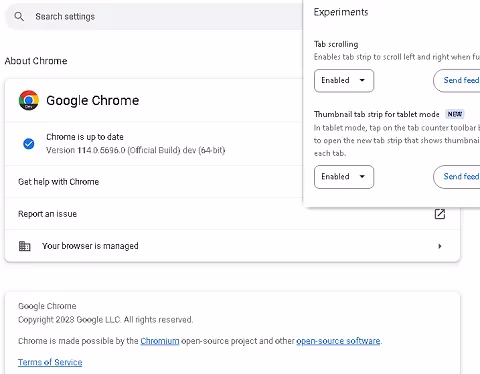
Task: Click the Chrome is up to date text
Action: (85, 137)
